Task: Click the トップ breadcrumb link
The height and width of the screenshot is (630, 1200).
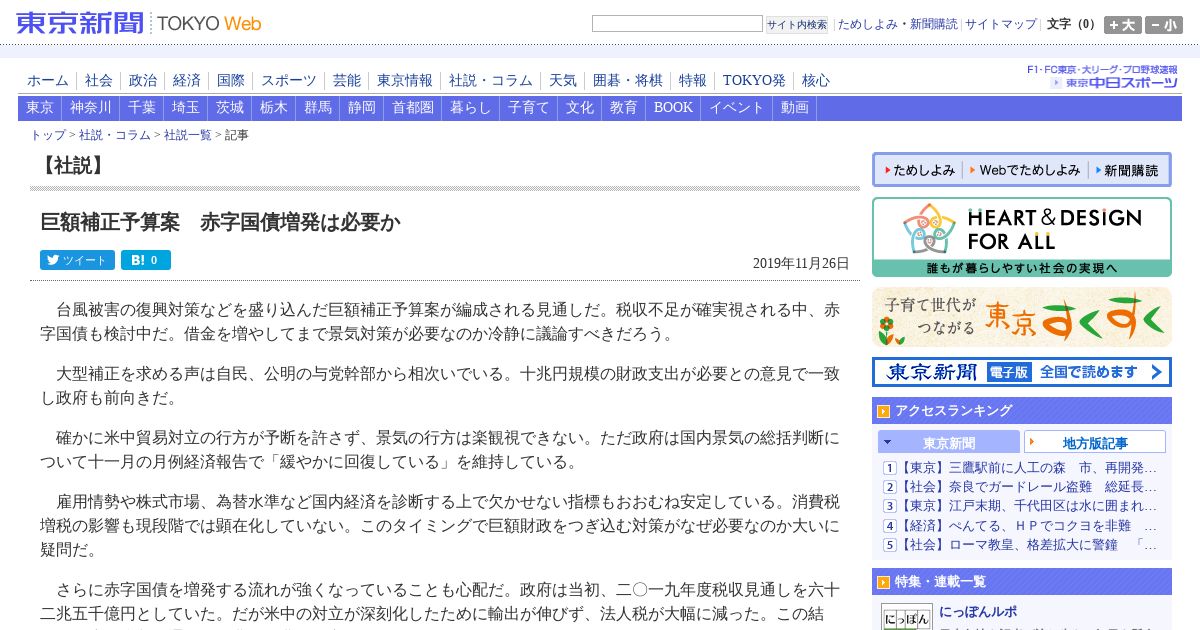Action: pos(48,135)
